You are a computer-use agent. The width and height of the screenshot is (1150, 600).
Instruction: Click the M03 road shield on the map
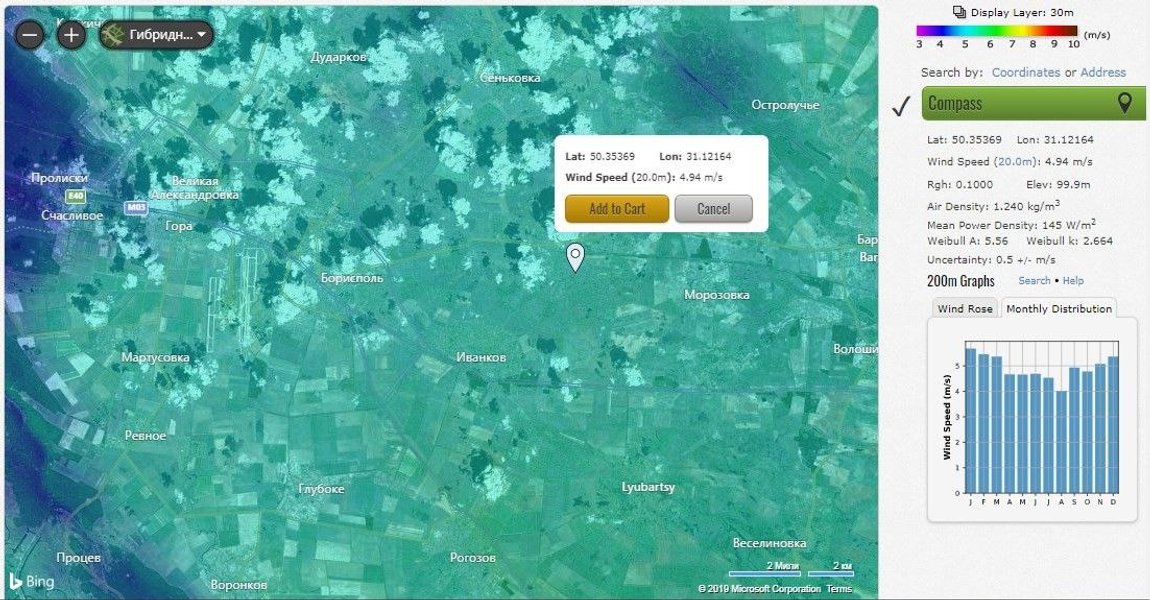pyautogui.click(x=136, y=208)
